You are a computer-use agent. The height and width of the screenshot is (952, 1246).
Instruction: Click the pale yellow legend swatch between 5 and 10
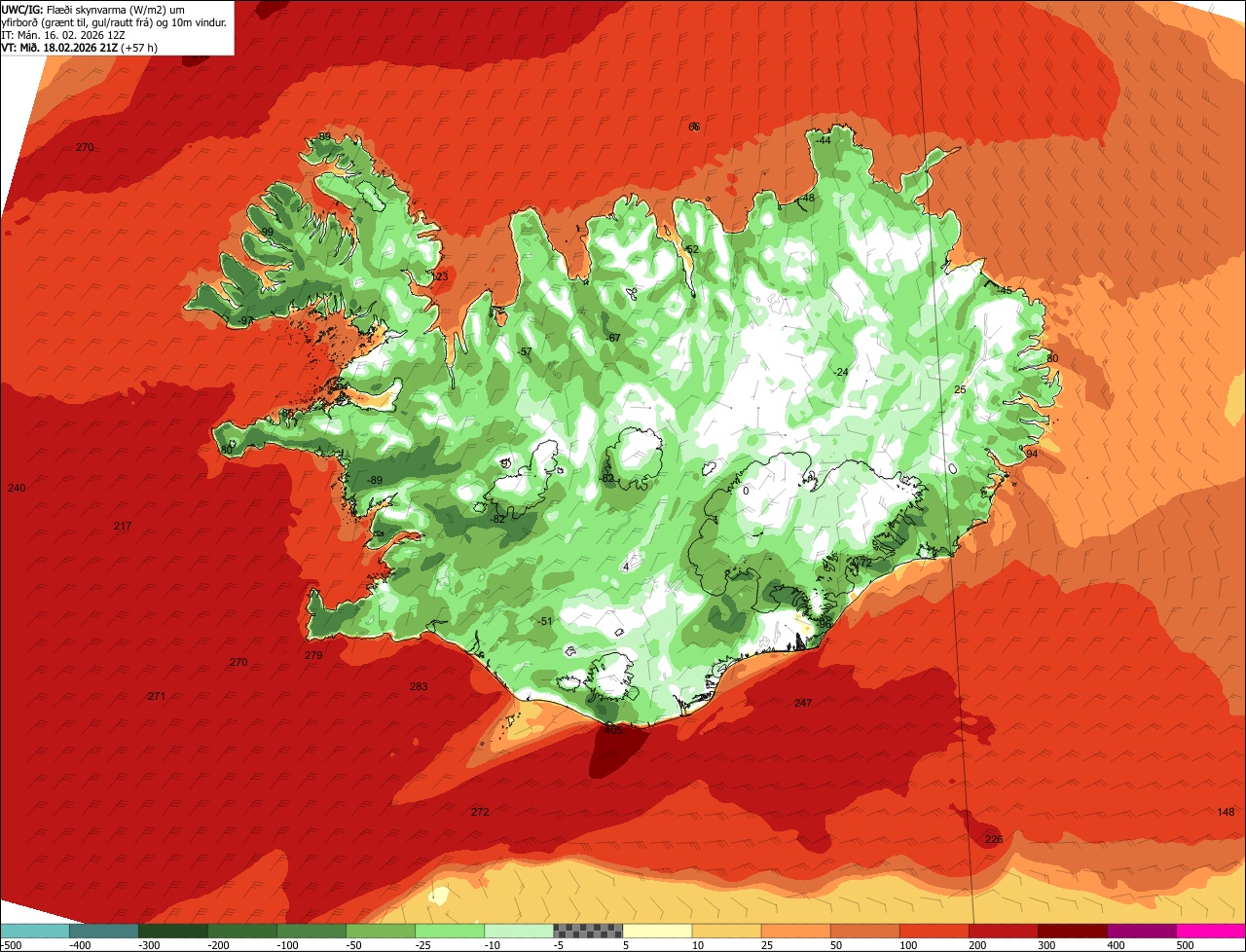[x=657, y=931]
